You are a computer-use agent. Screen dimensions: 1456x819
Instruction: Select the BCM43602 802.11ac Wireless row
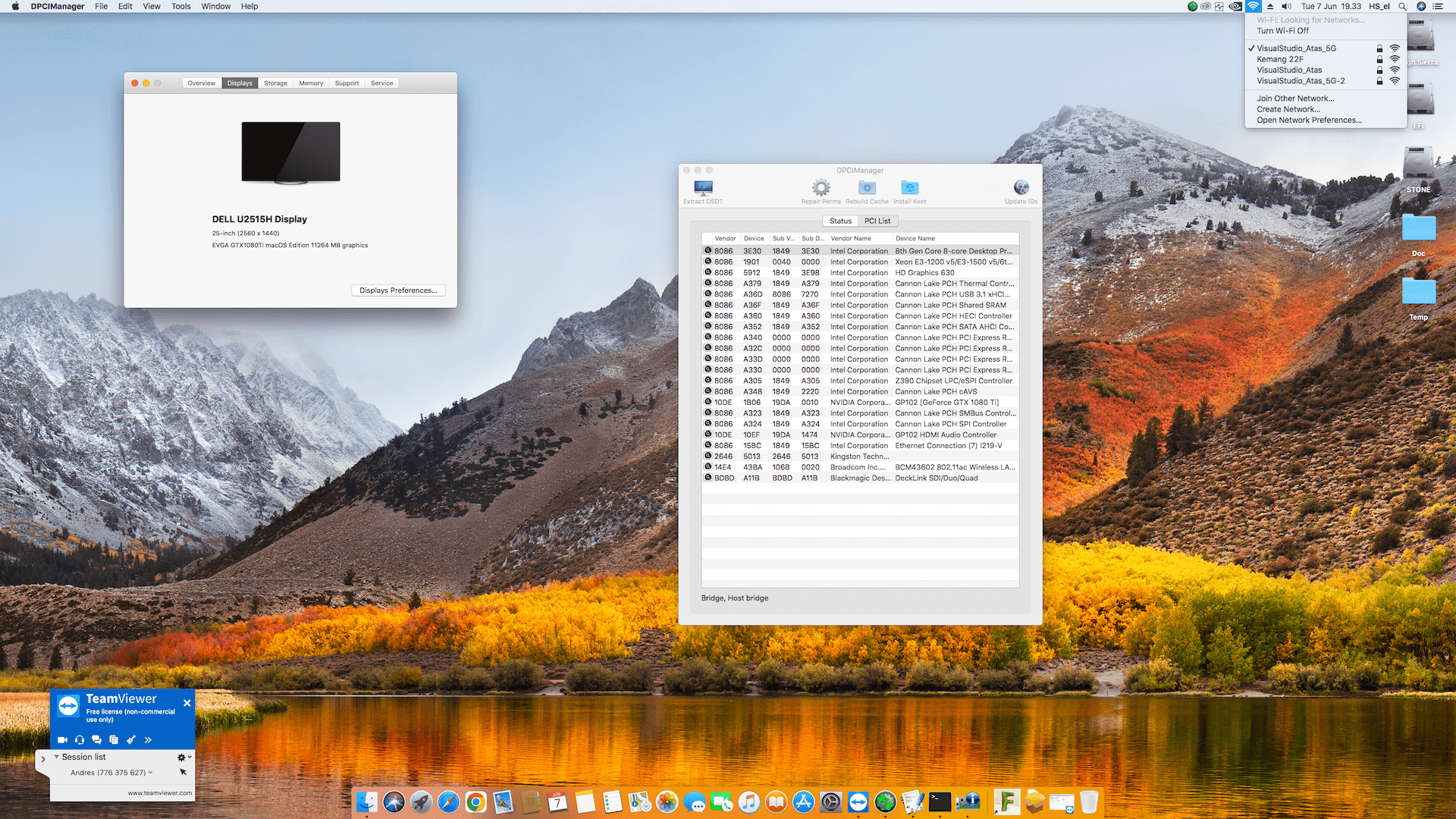point(860,468)
